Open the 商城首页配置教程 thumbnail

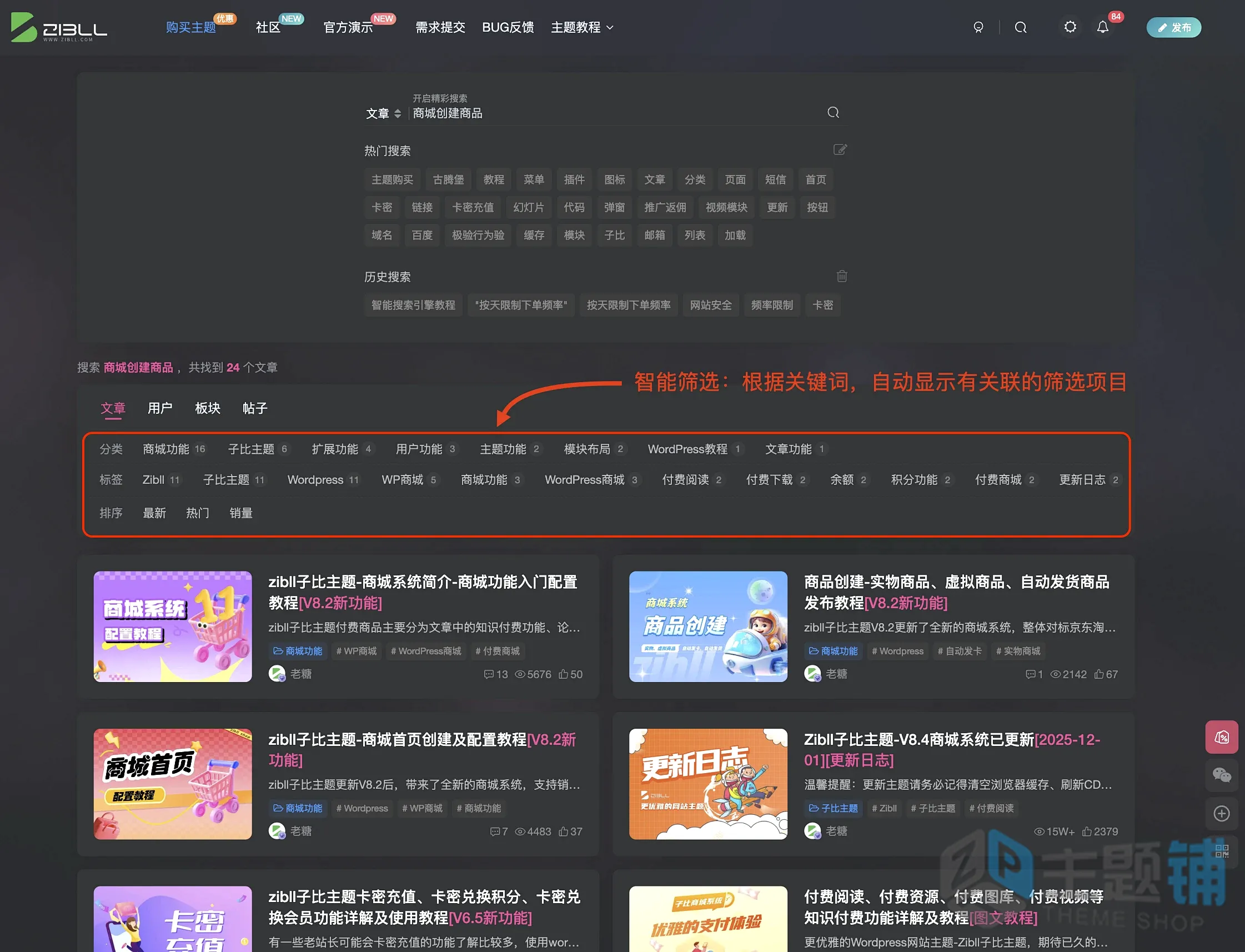click(173, 784)
